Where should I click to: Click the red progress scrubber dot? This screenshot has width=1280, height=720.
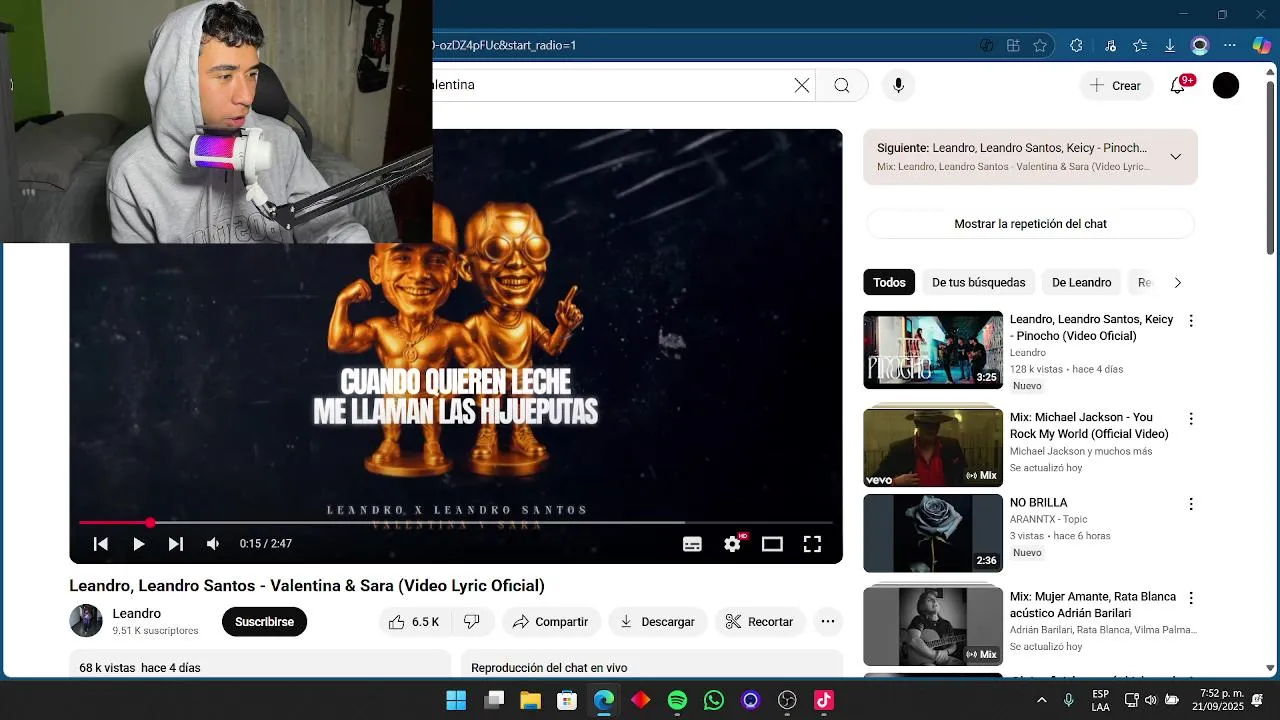[150, 522]
